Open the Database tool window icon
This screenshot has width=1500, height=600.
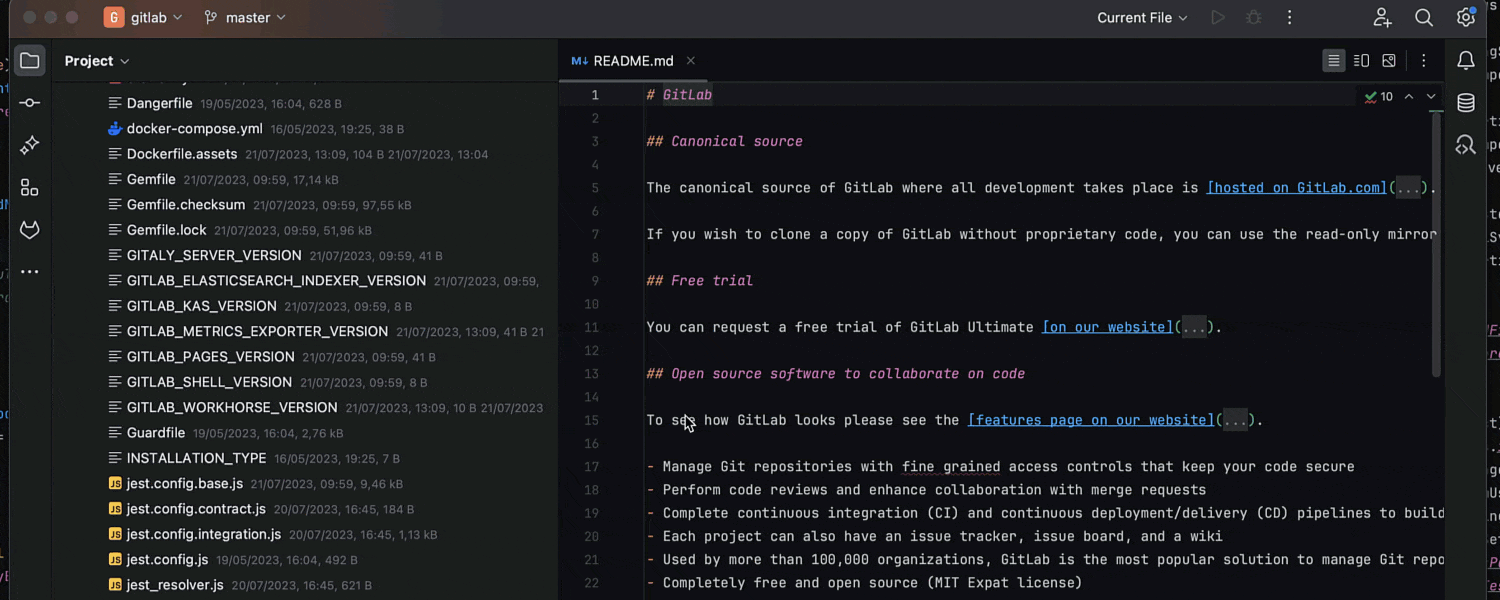1465,102
